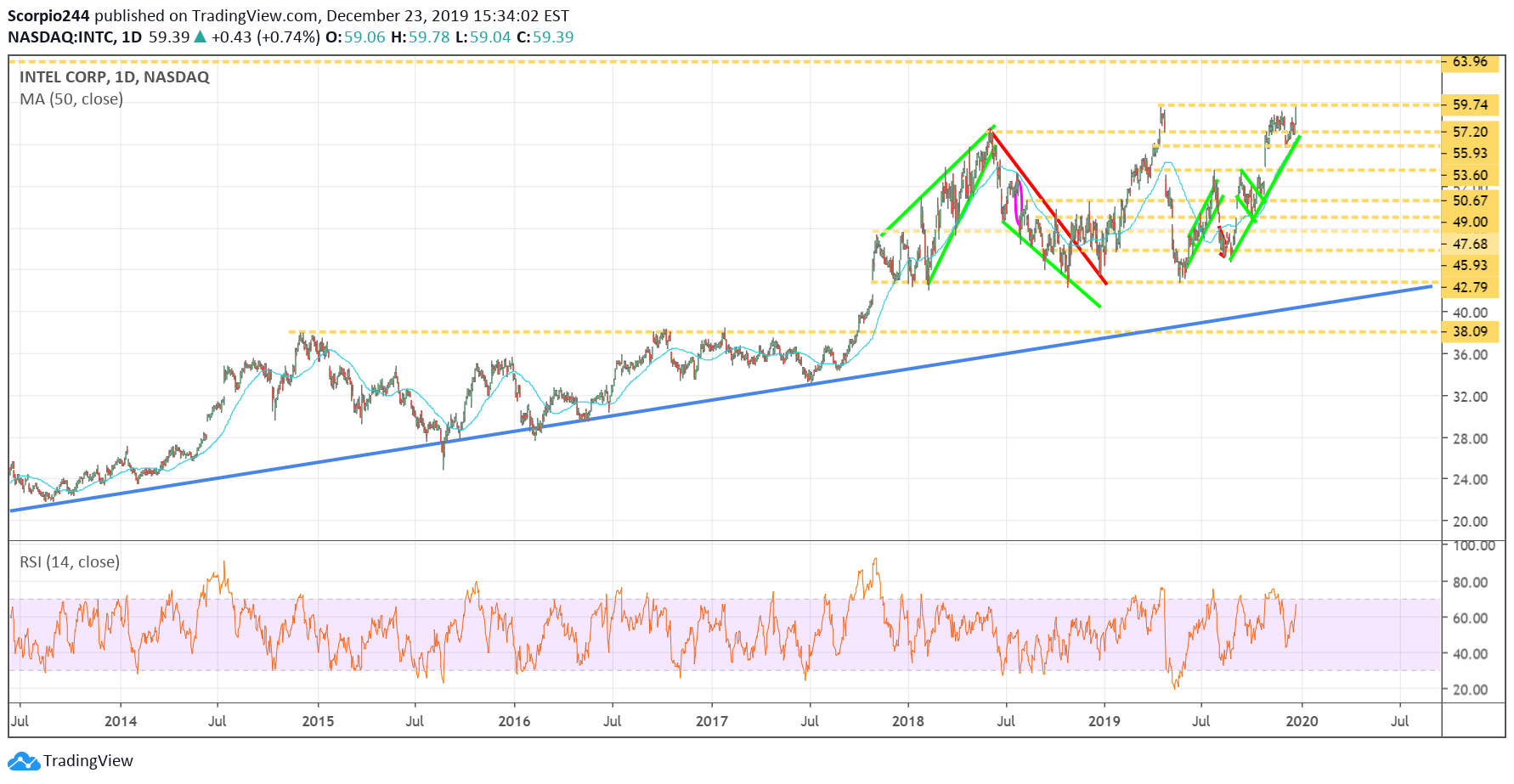Click the TradingView brand text at bottom
The width and height of the screenshot is (1514, 784).
click(88, 760)
